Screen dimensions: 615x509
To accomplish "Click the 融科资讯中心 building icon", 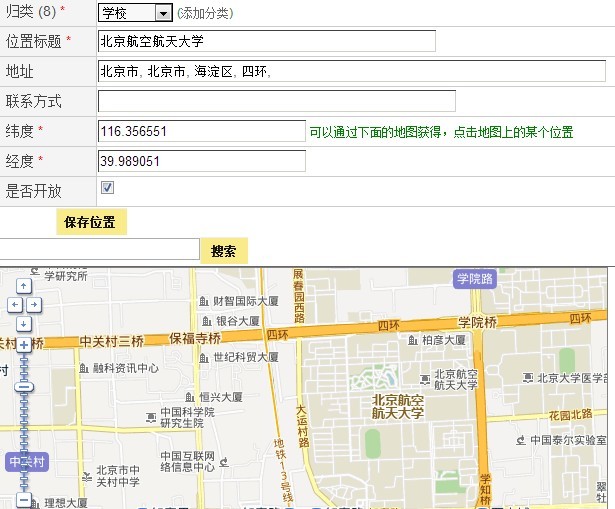I will (x=84, y=368).
